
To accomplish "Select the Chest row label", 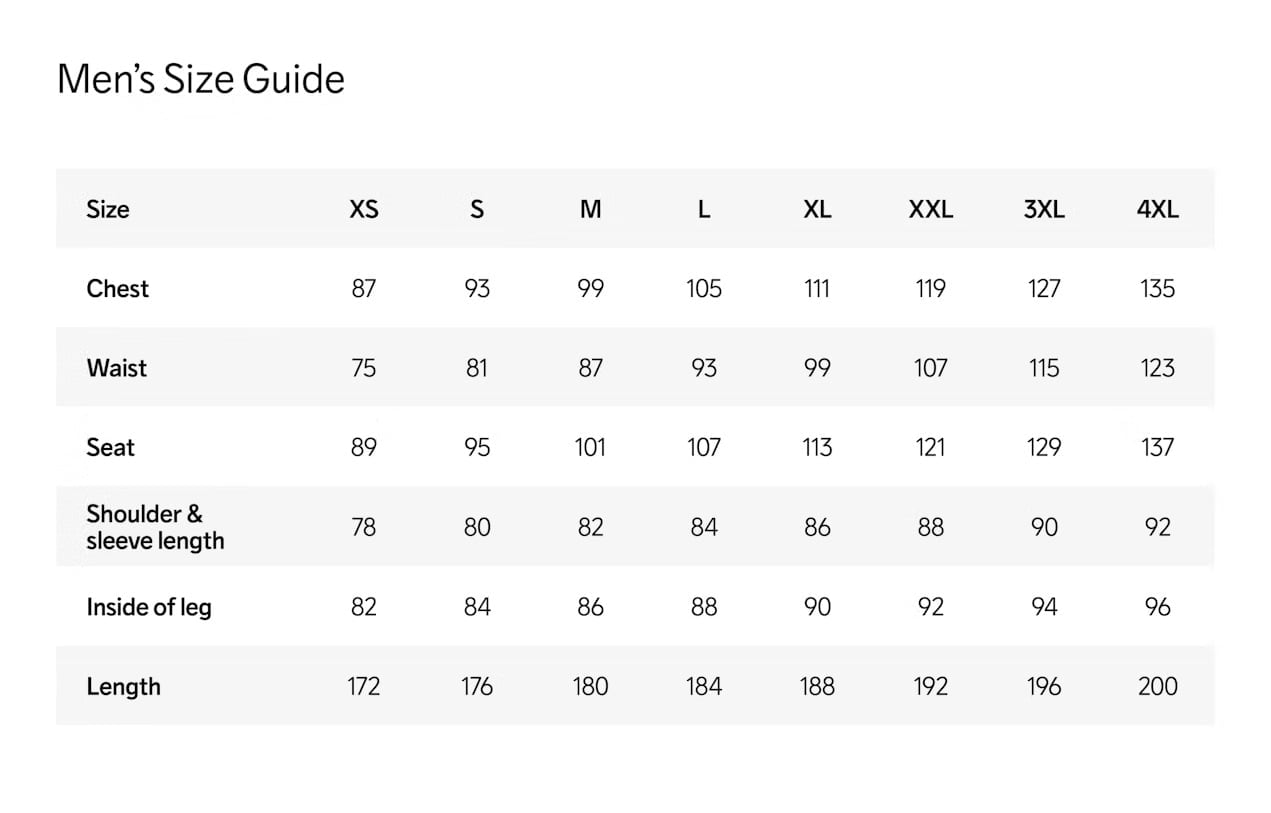I will [x=117, y=288].
